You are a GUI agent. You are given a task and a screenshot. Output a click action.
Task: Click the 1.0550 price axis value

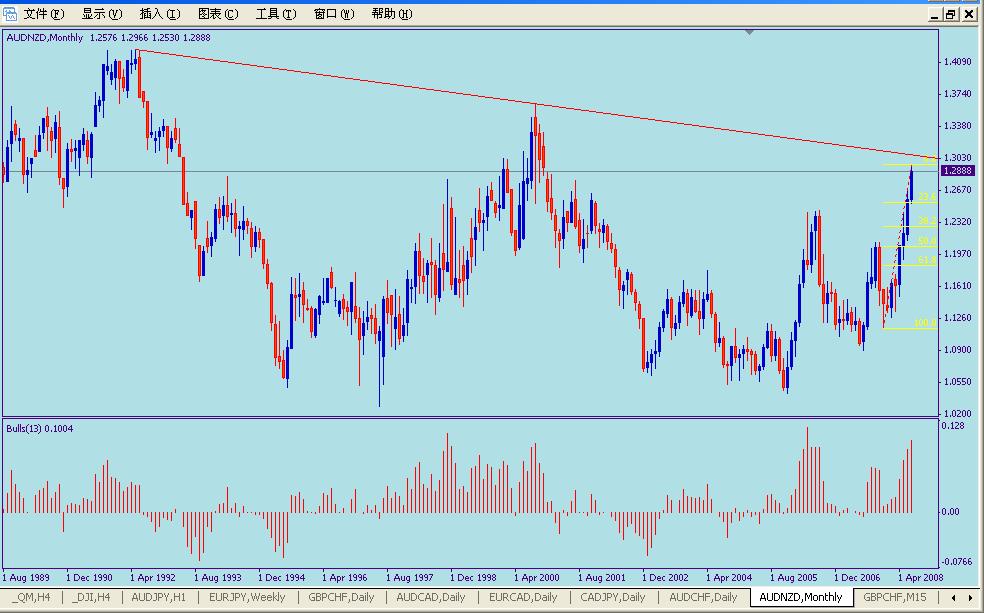tap(958, 381)
